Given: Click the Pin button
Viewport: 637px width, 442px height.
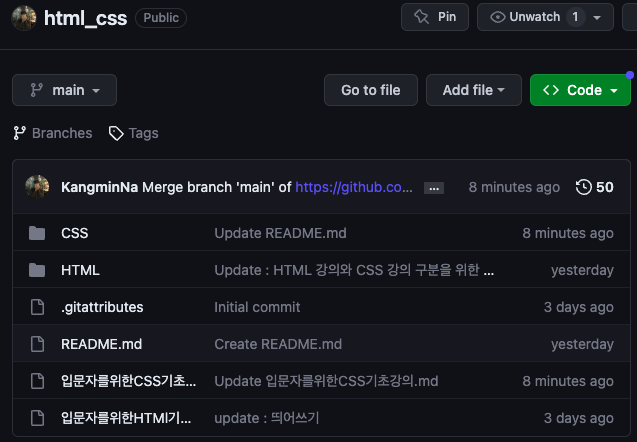Looking at the screenshot, I should coord(435,17).
